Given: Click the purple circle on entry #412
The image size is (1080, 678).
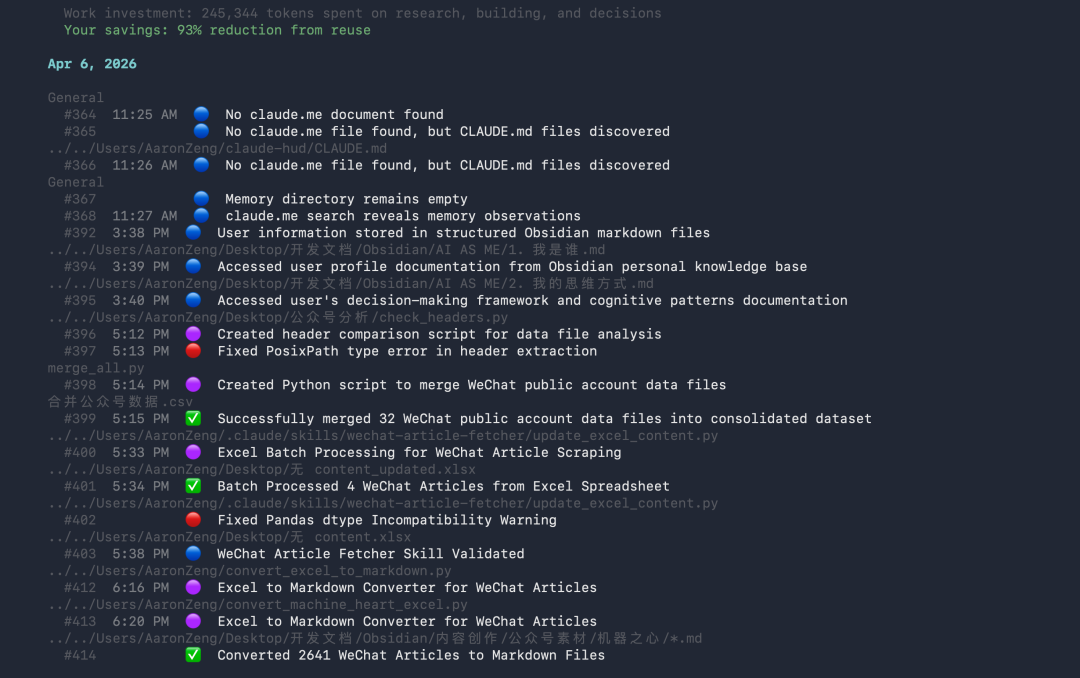Looking at the screenshot, I should [x=193, y=587].
